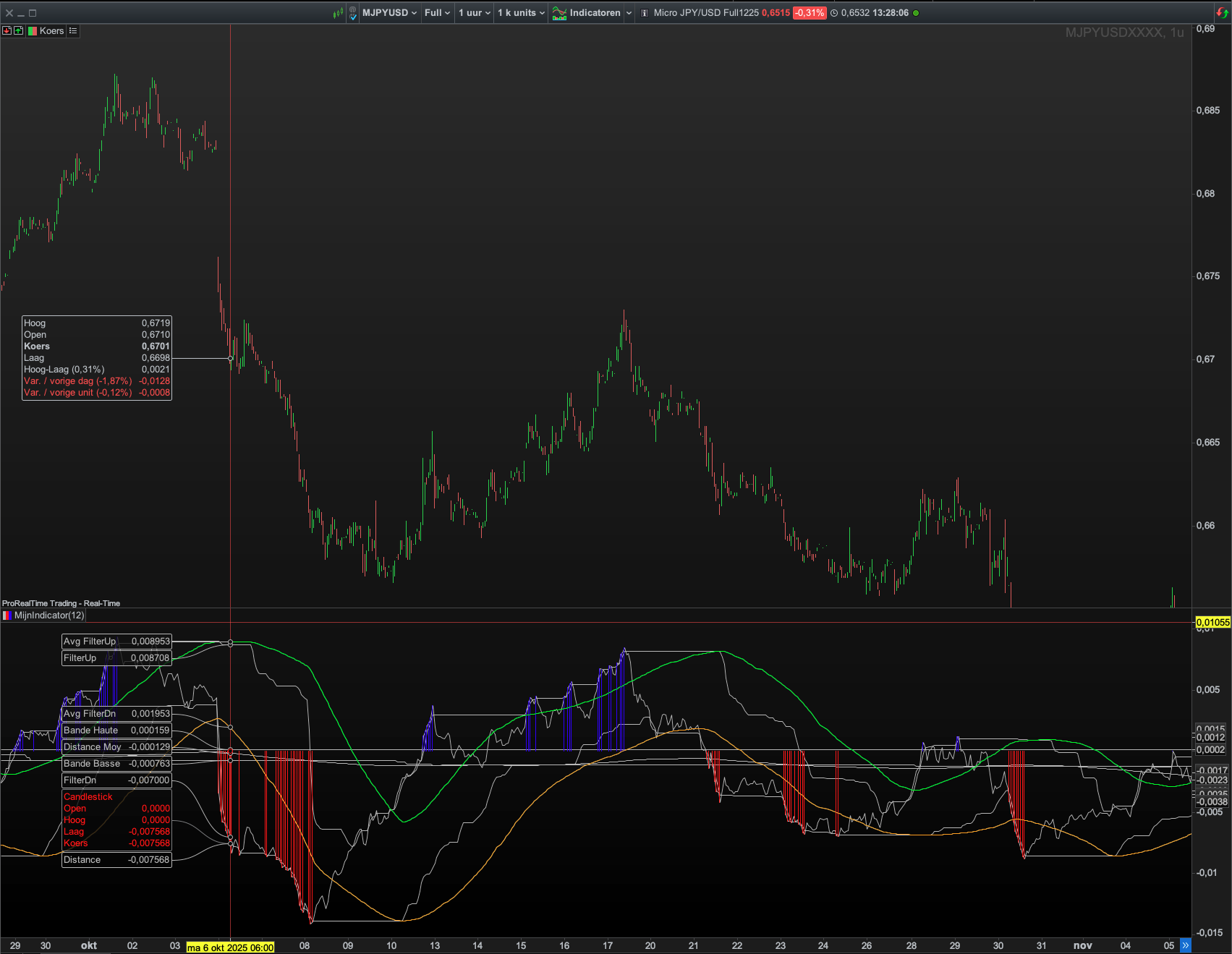
Task: Open the 1 k units history dropdown
Action: pos(521,13)
